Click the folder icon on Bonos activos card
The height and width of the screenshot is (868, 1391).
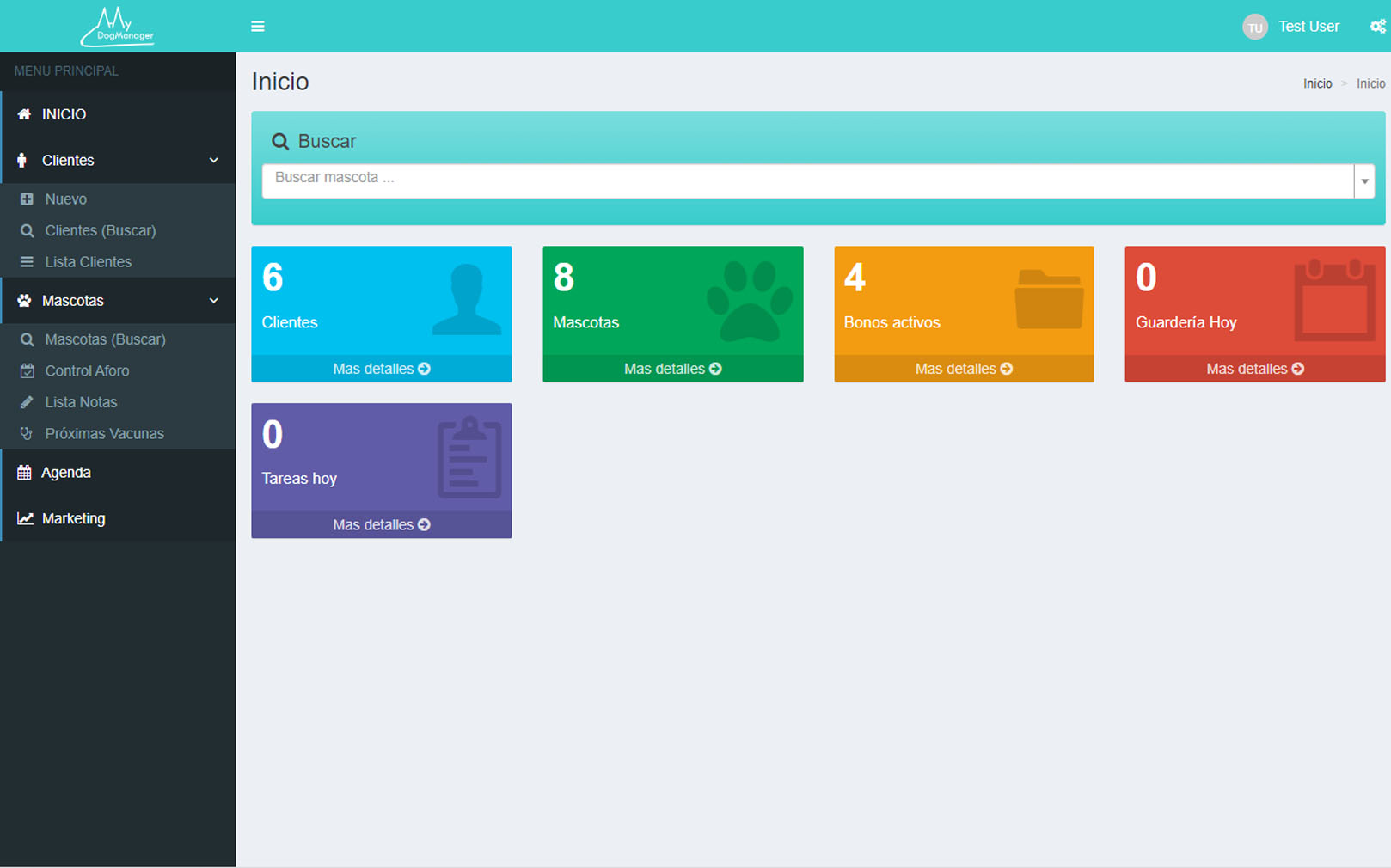(x=1049, y=300)
